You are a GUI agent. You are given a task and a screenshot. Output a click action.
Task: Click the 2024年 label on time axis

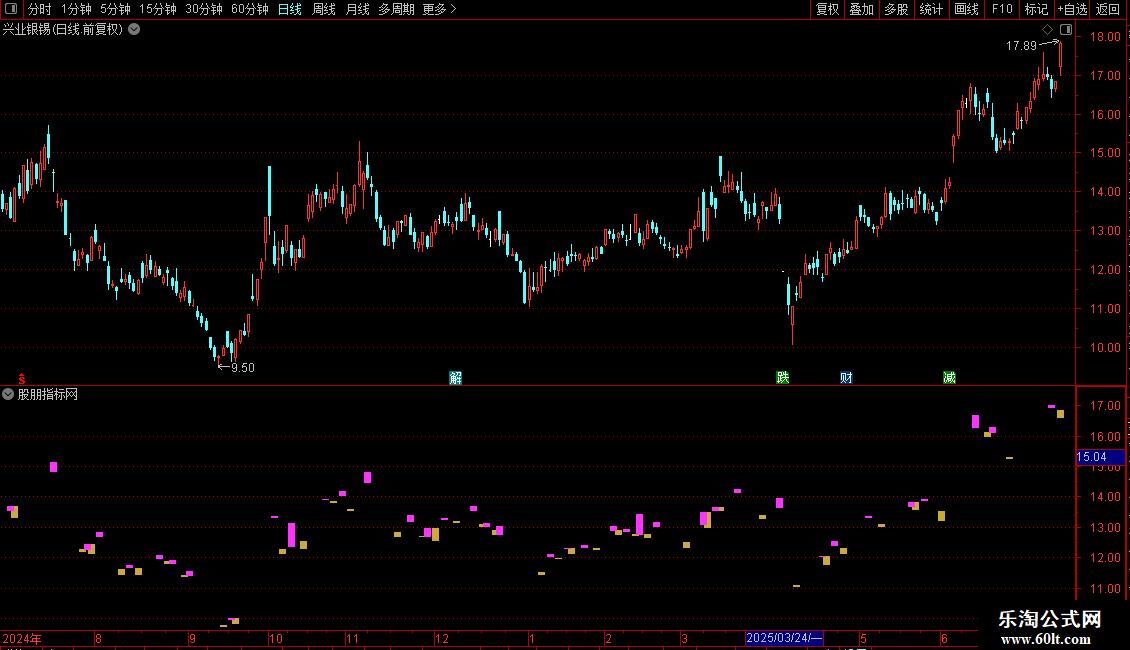22,639
